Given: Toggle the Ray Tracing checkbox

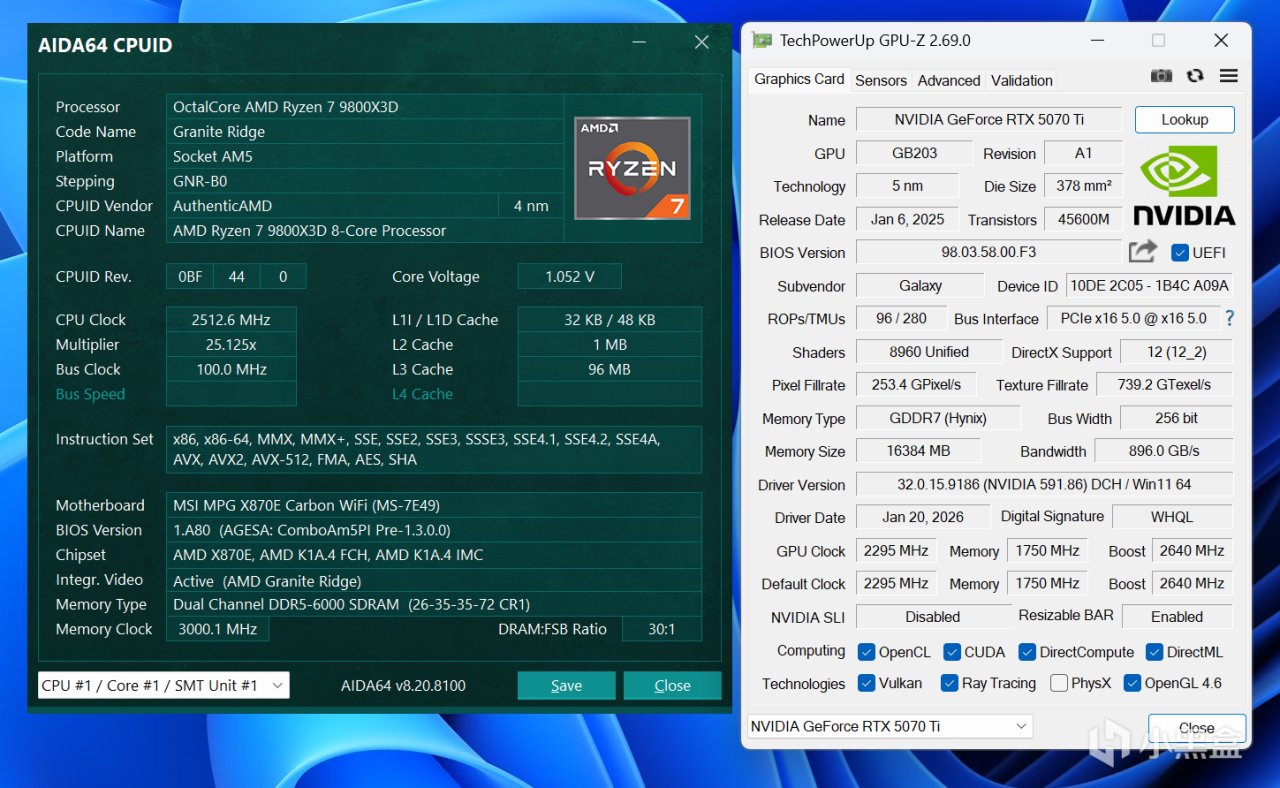Looking at the screenshot, I should (949, 683).
